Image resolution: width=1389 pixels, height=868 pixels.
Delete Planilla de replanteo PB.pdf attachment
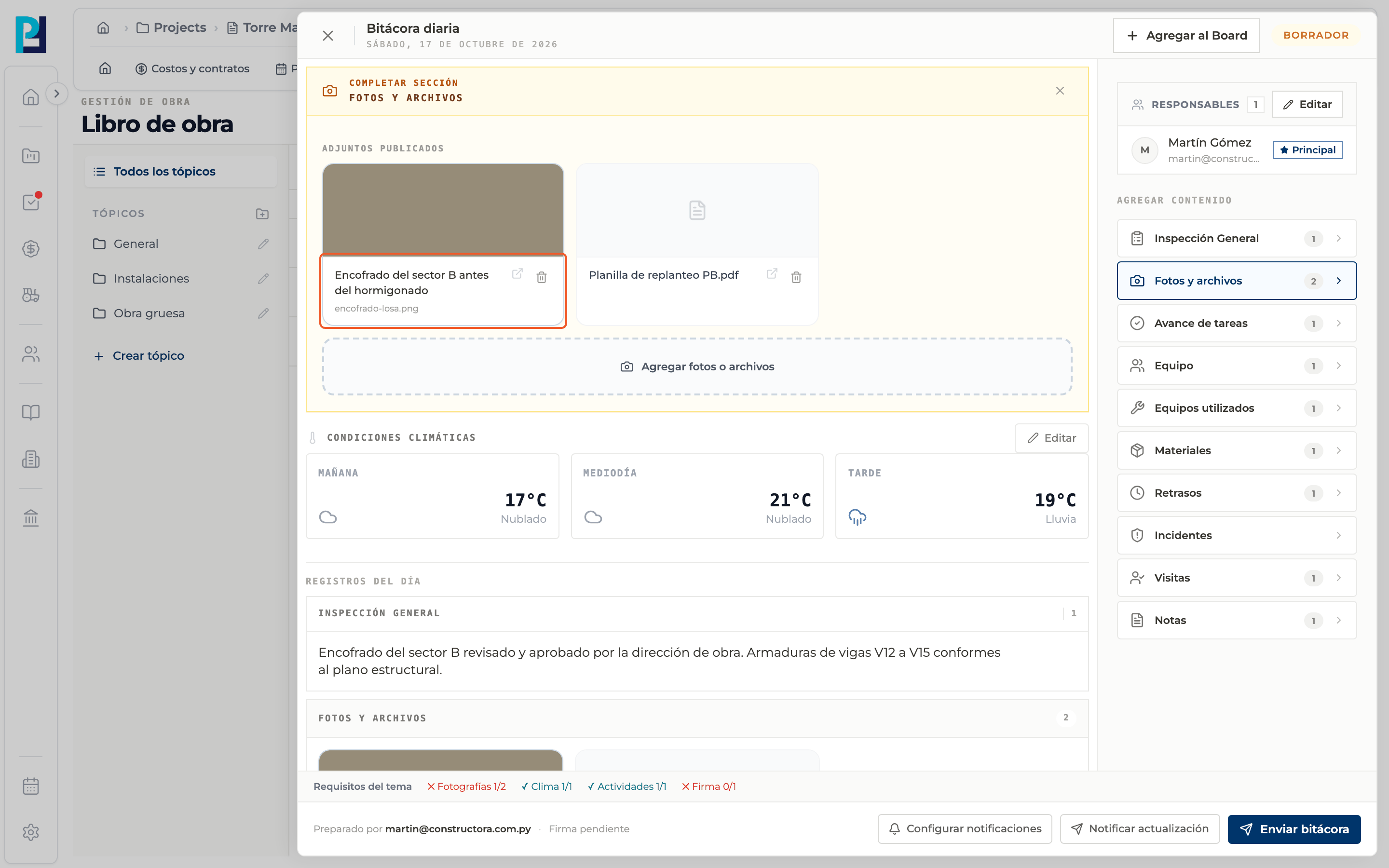[796, 277]
